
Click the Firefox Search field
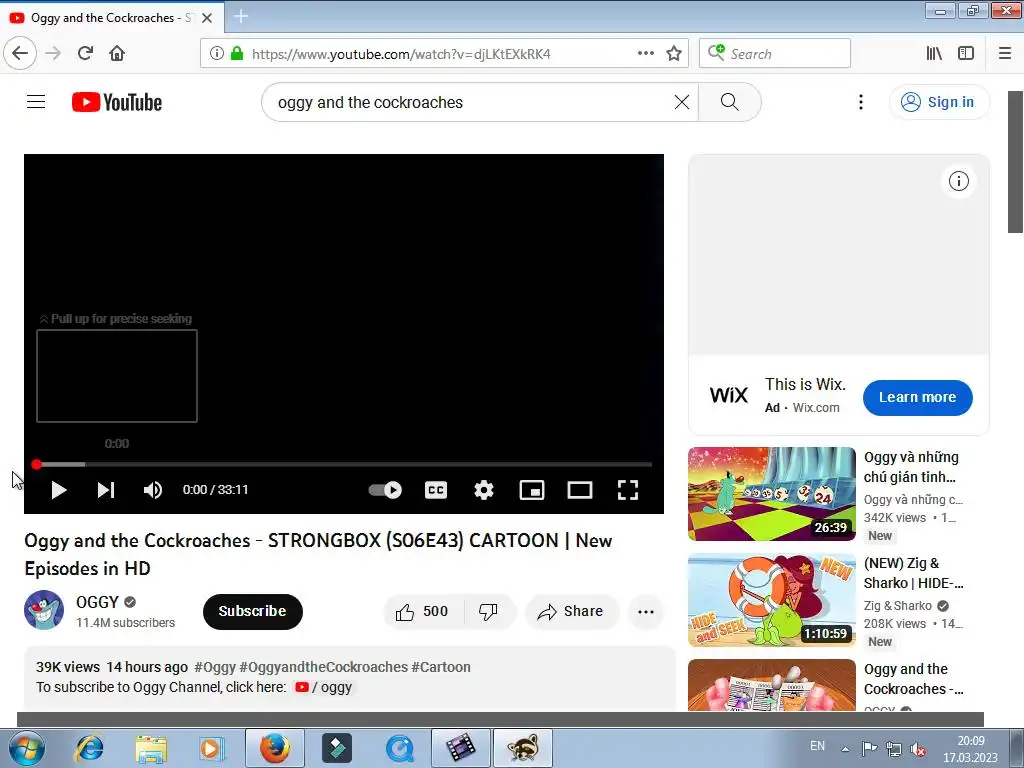click(775, 53)
